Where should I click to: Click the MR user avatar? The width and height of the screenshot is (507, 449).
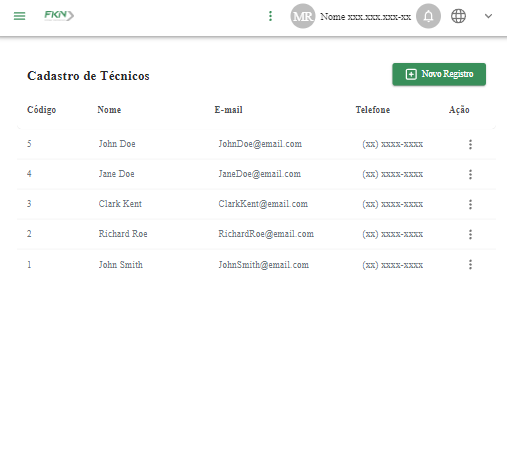tap(302, 16)
